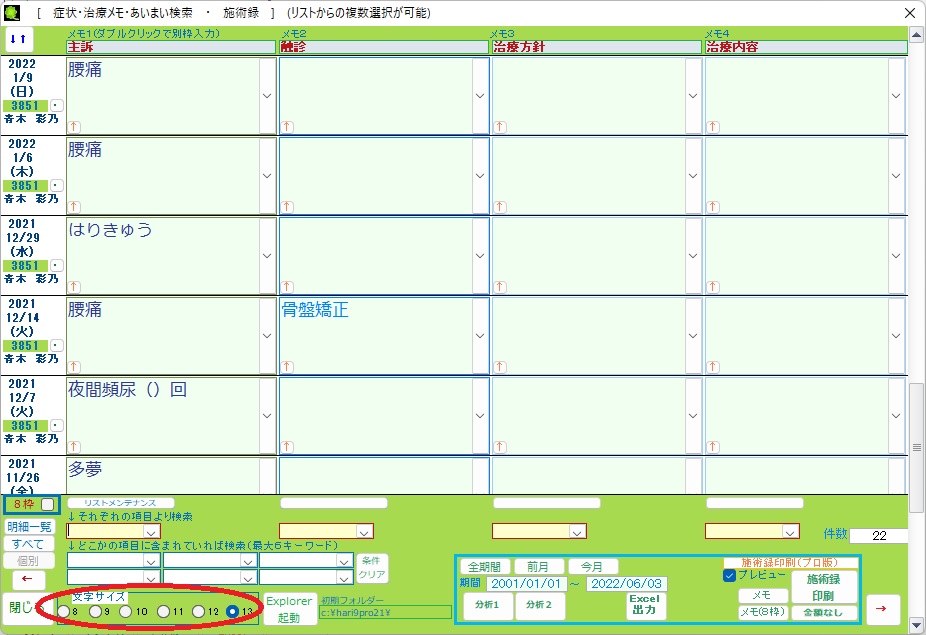Viewport: 926px width, 635px height.
Task: Click the red right-arrow next button
Action: click(882, 608)
